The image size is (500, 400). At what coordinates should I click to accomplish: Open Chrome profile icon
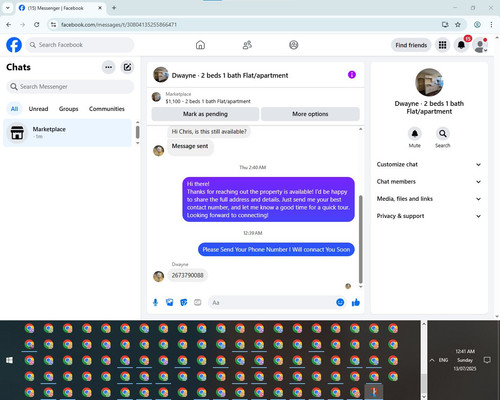point(477,25)
